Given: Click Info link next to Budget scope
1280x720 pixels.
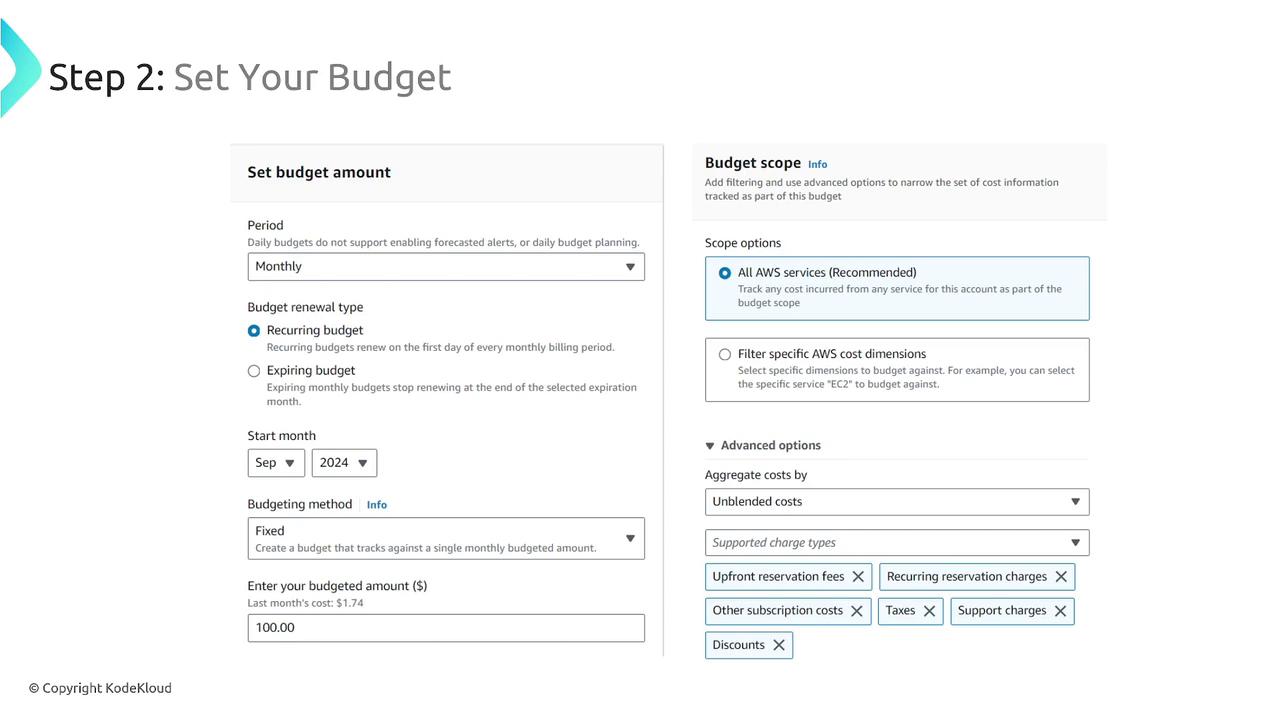Looking at the screenshot, I should (x=817, y=164).
